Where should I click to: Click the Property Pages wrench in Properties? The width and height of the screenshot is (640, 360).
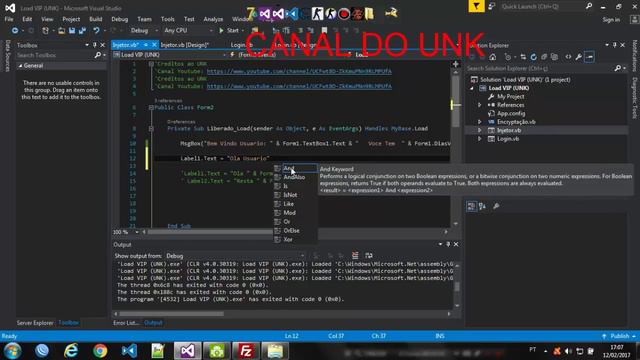[496, 207]
